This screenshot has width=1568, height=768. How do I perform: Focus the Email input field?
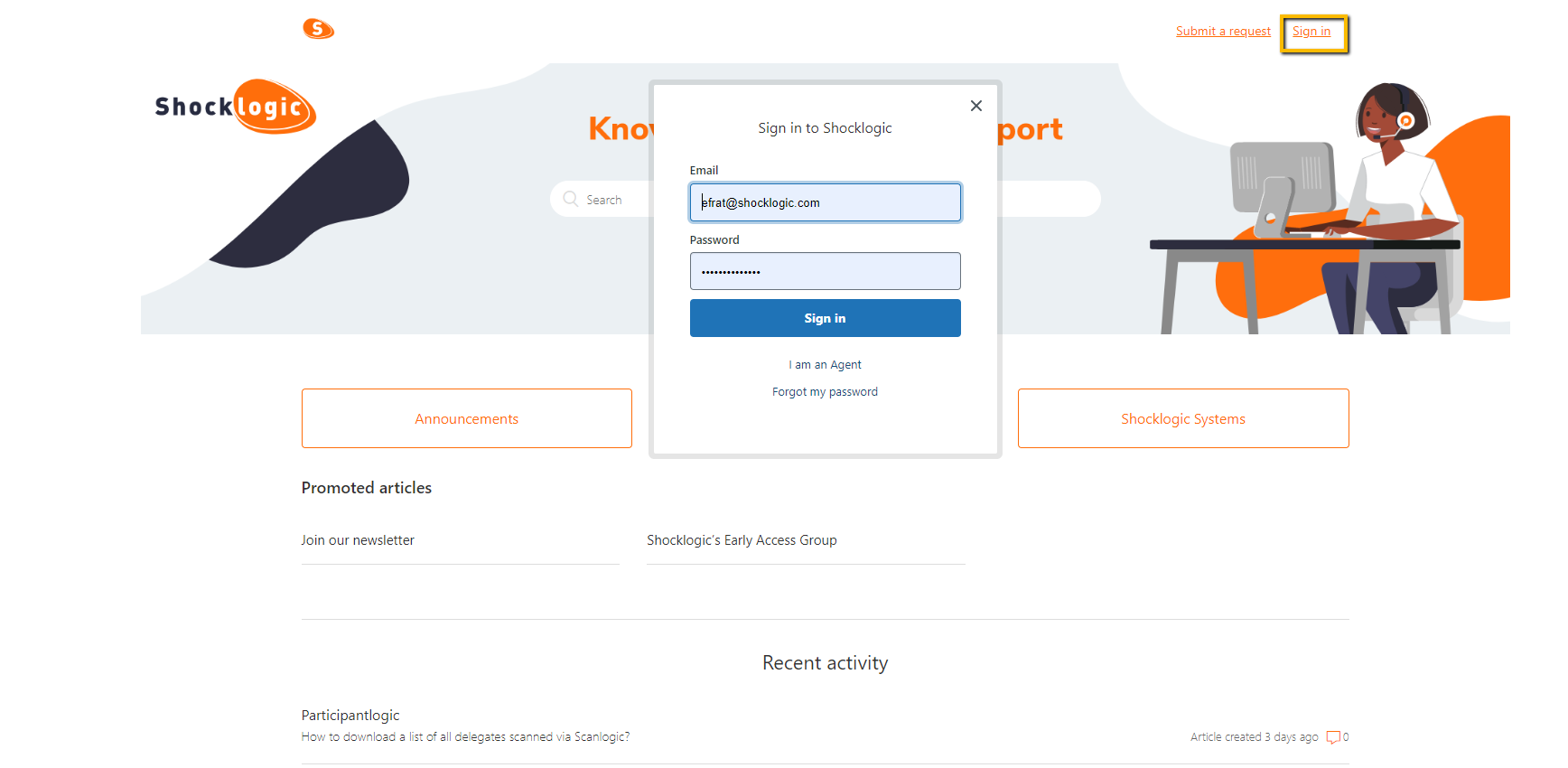click(825, 202)
